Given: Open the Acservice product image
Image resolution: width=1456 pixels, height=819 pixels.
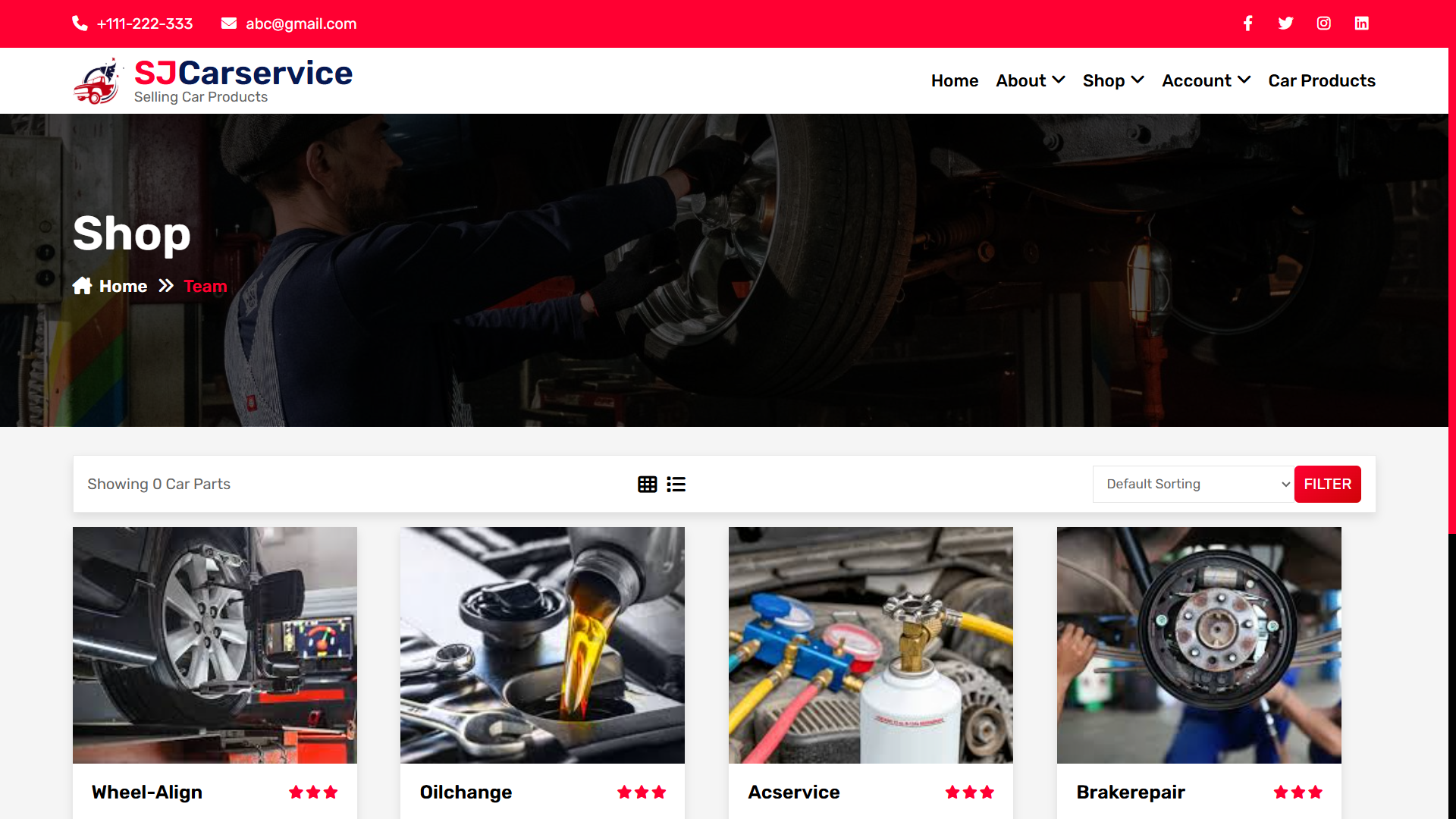Looking at the screenshot, I should point(871,645).
